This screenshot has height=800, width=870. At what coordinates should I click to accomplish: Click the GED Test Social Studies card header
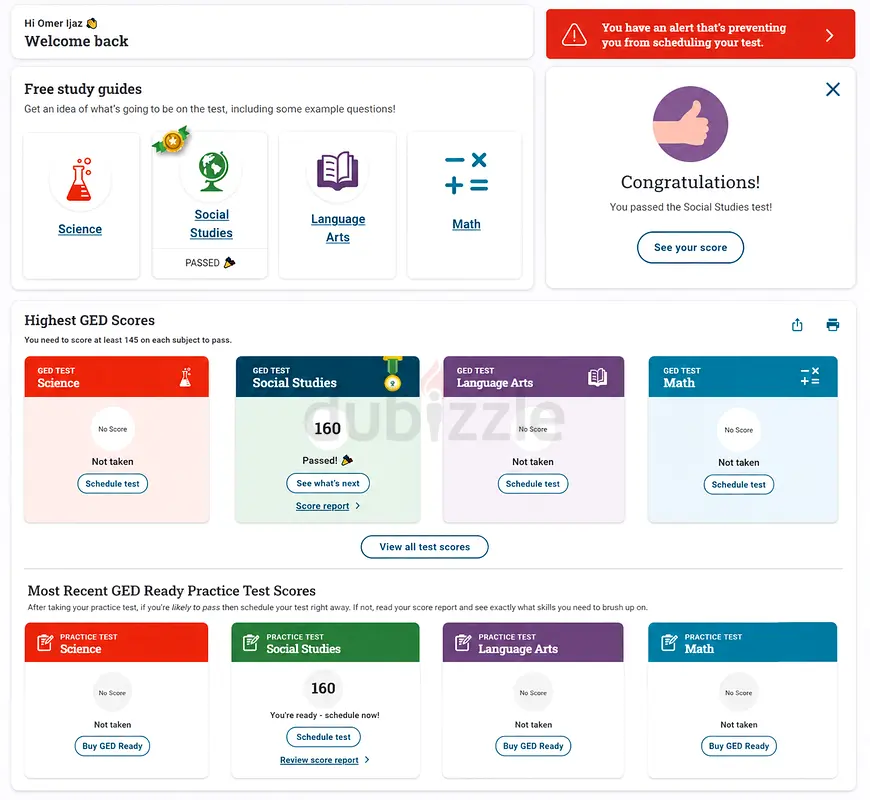click(327, 377)
